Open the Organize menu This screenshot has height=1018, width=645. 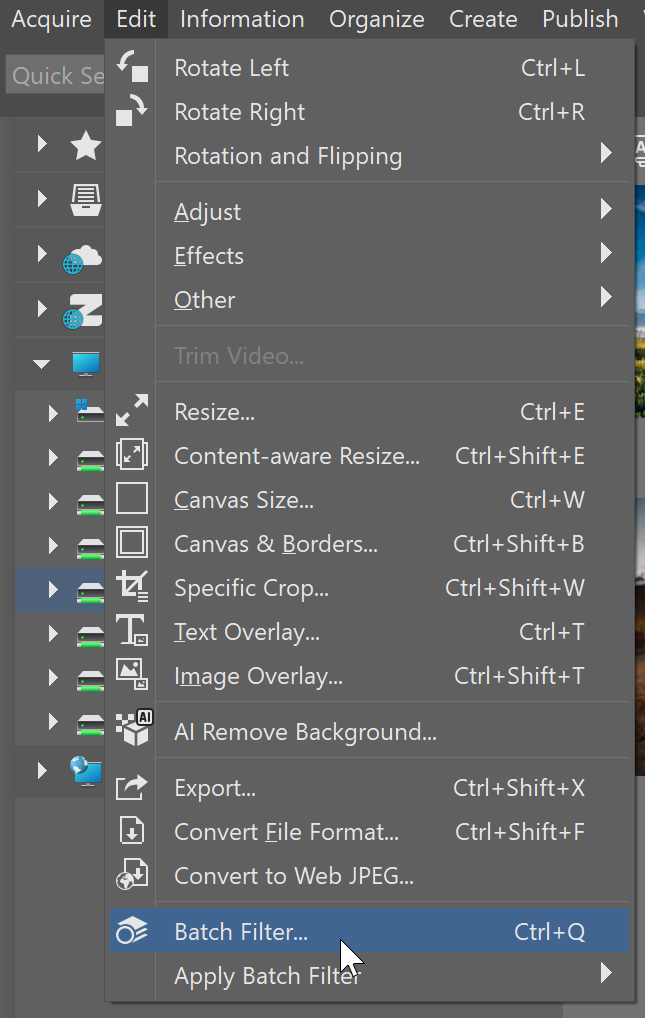pos(376,19)
